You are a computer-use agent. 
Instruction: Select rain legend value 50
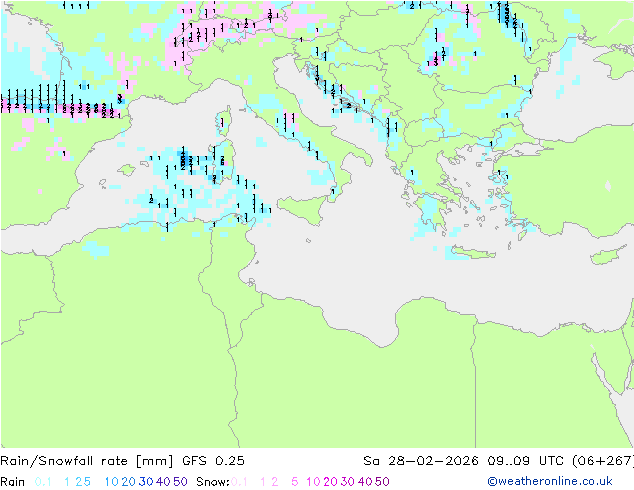coord(180,482)
